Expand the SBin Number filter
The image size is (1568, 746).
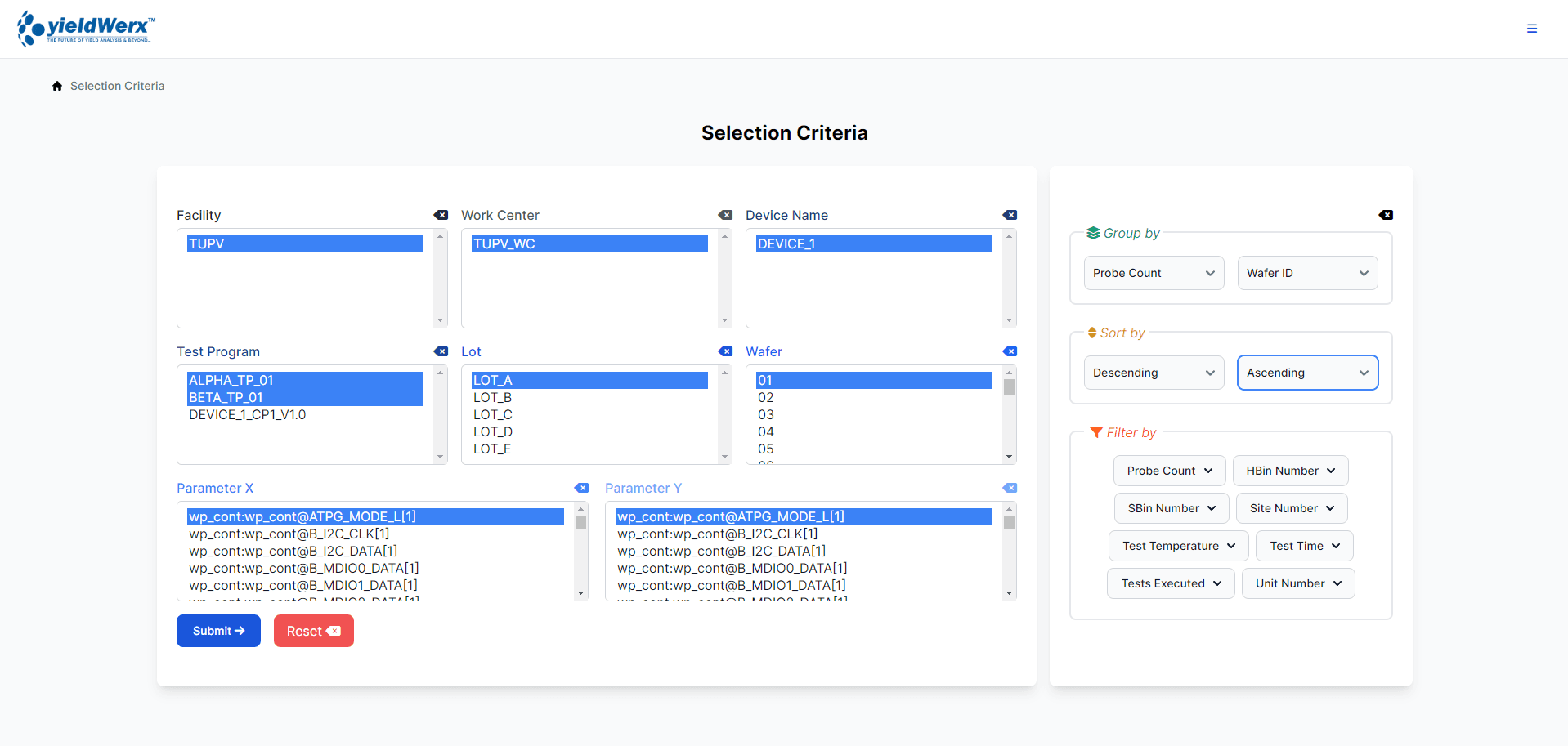[1172, 508]
